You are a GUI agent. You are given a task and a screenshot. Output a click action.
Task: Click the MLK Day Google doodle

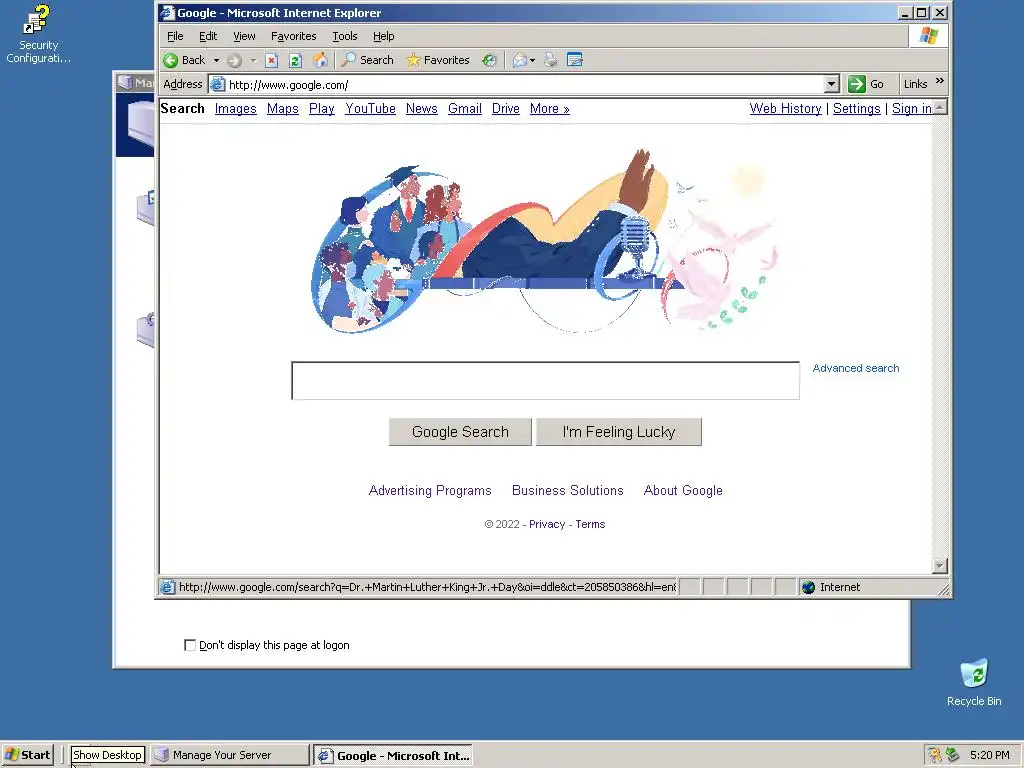click(545, 242)
